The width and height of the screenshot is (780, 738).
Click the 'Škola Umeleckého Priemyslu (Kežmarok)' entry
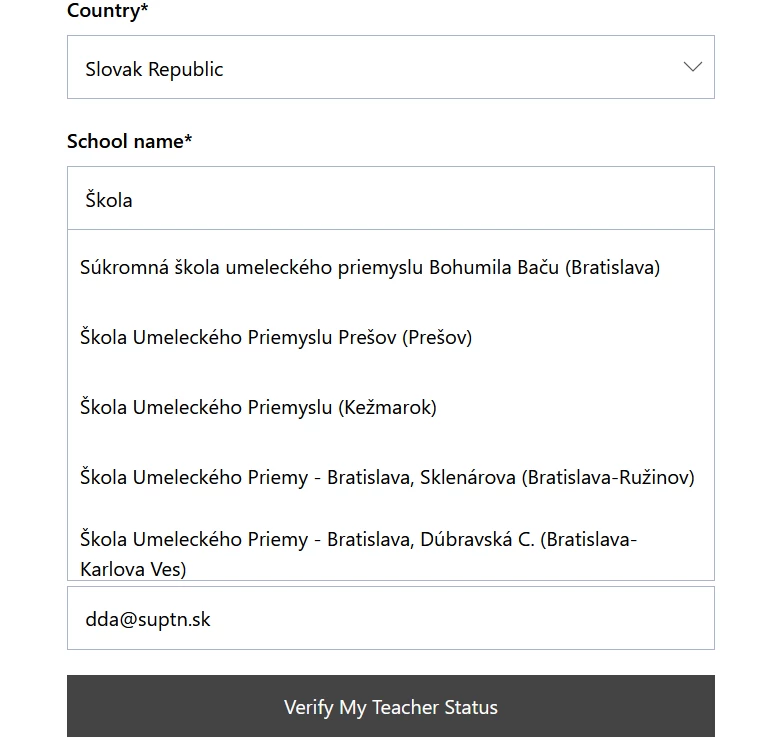pos(258,407)
